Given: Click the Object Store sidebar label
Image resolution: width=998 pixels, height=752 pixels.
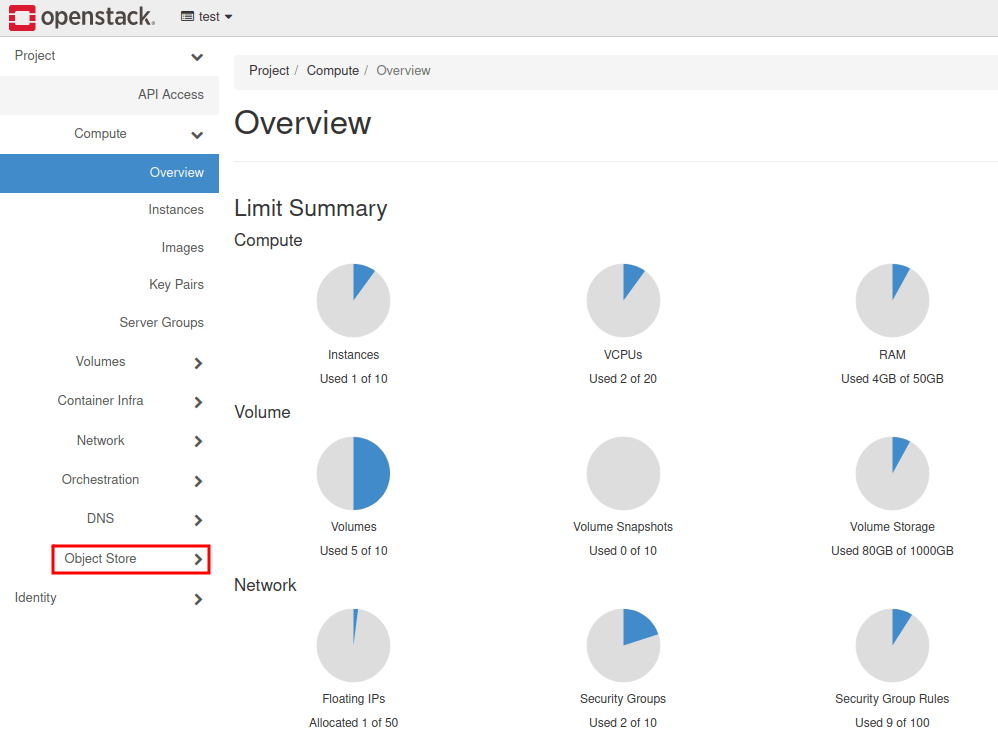Looking at the screenshot, I should click(x=101, y=558).
